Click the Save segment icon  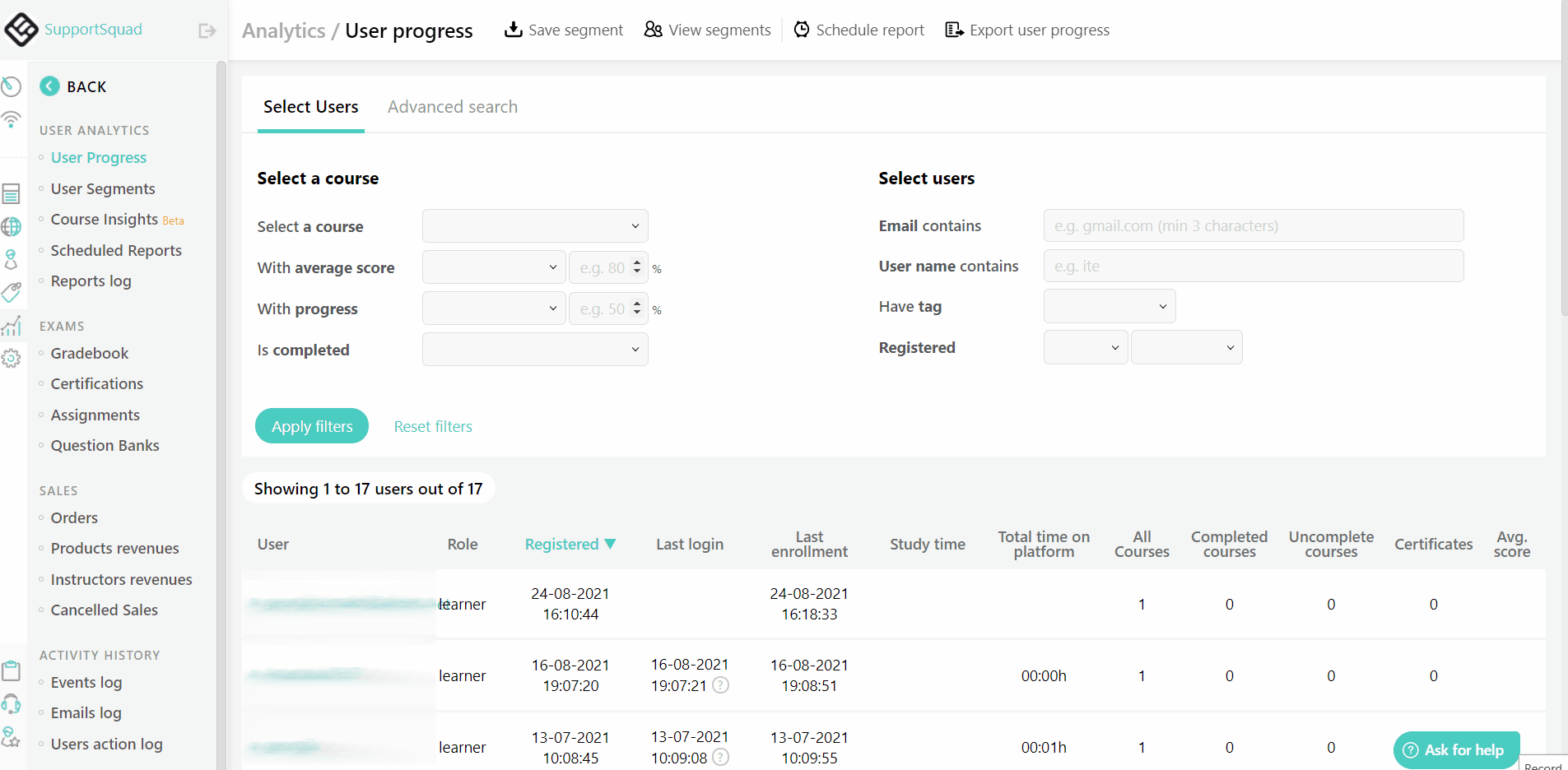point(513,29)
